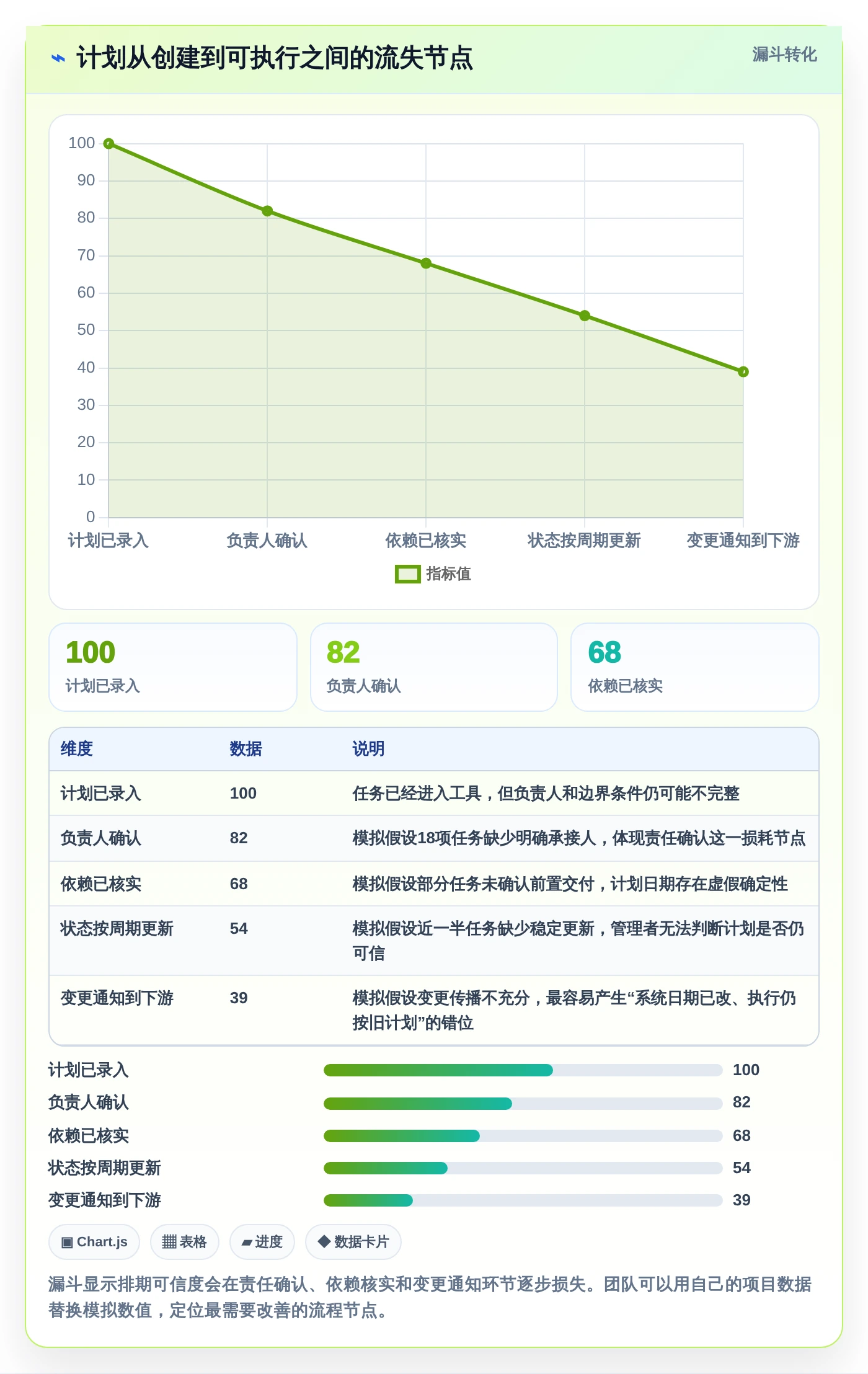Click the Chart.js chip
The image size is (868, 1374).
[x=94, y=1242]
